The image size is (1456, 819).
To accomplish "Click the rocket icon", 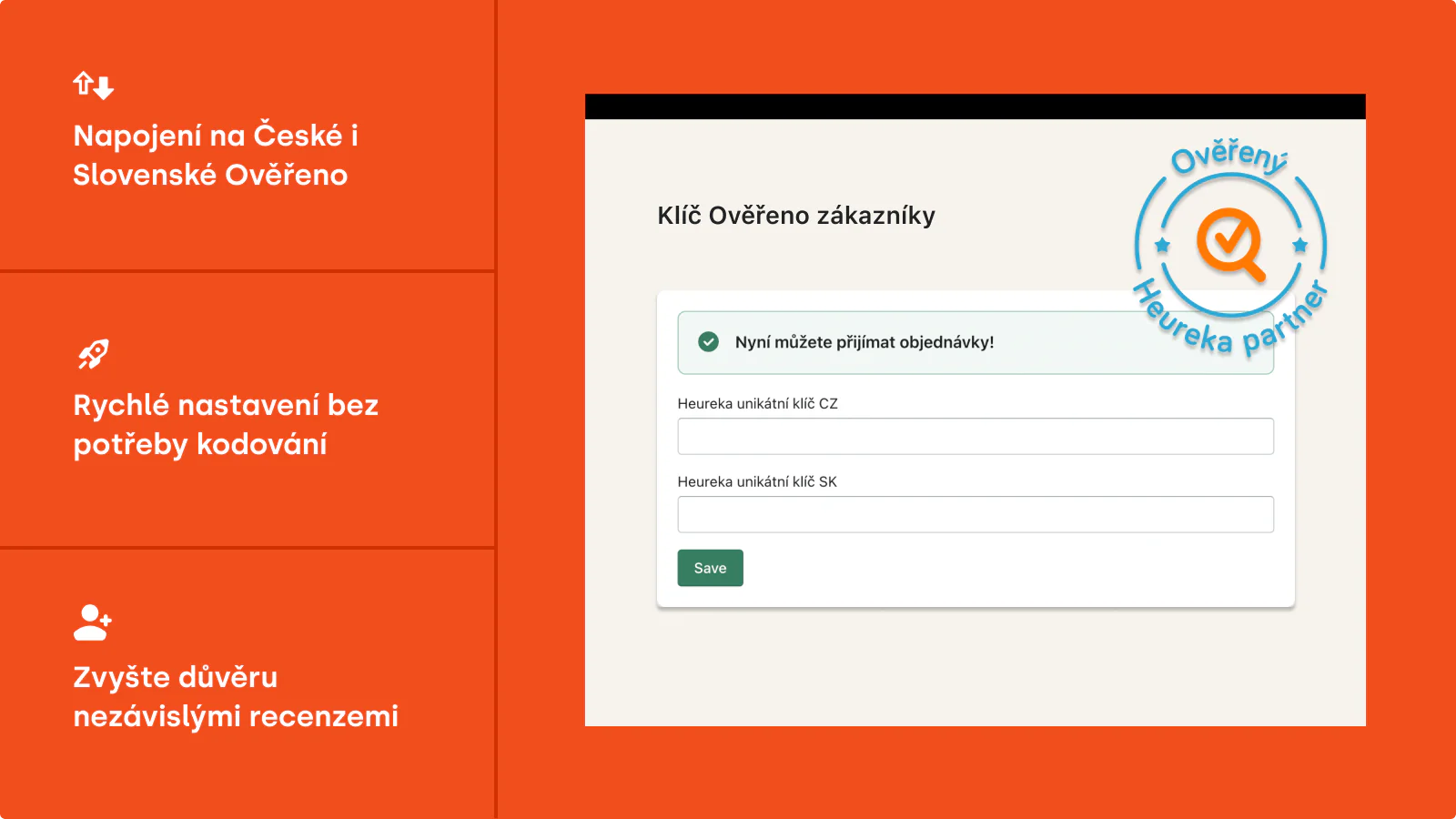I will tap(93, 354).
